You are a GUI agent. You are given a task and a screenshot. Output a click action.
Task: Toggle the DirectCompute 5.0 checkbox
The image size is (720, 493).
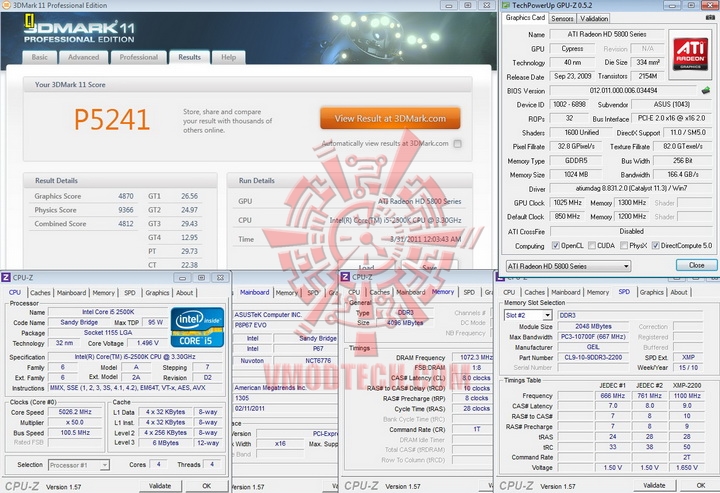coord(655,246)
